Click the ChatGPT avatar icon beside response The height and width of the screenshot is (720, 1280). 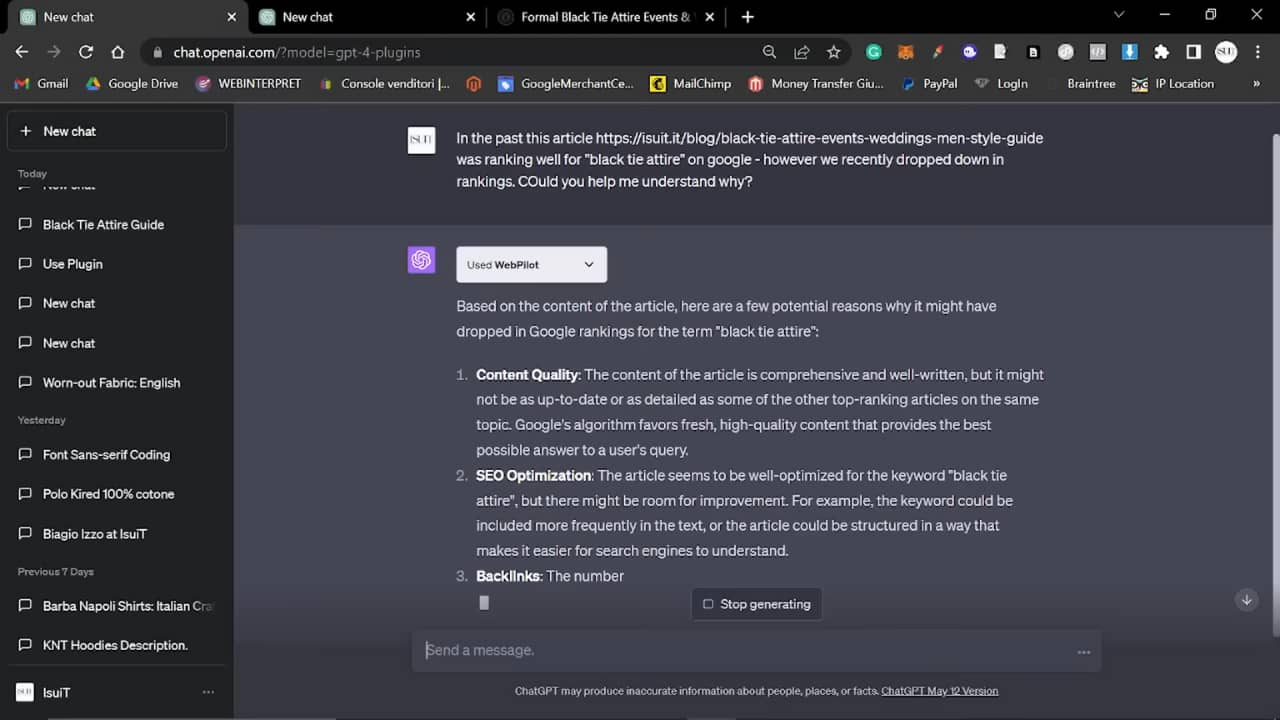[421, 260]
